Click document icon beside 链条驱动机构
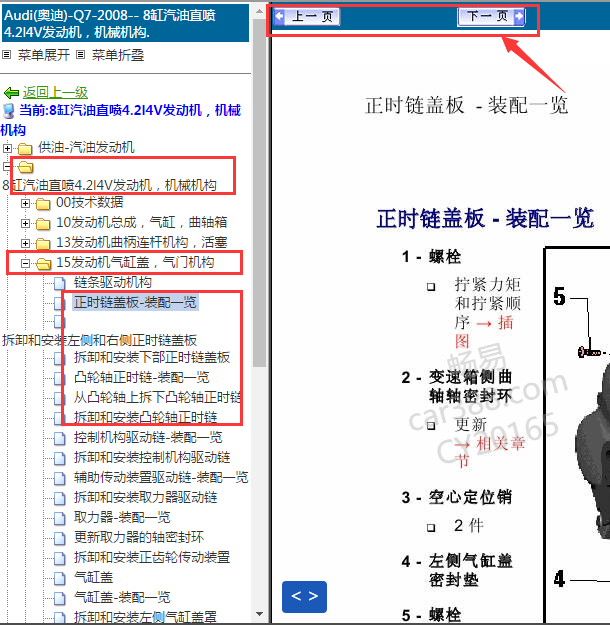The image size is (610, 625). [60, 283]
